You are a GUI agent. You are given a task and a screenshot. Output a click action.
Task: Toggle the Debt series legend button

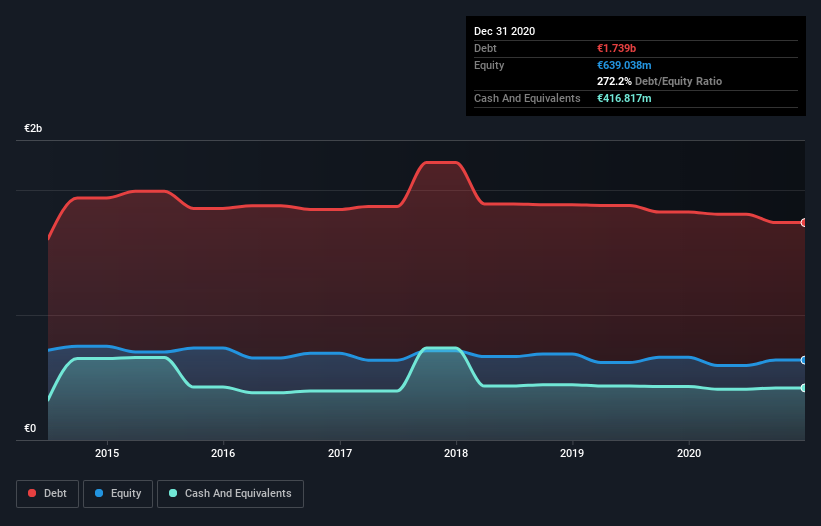[x=48, y=494]
